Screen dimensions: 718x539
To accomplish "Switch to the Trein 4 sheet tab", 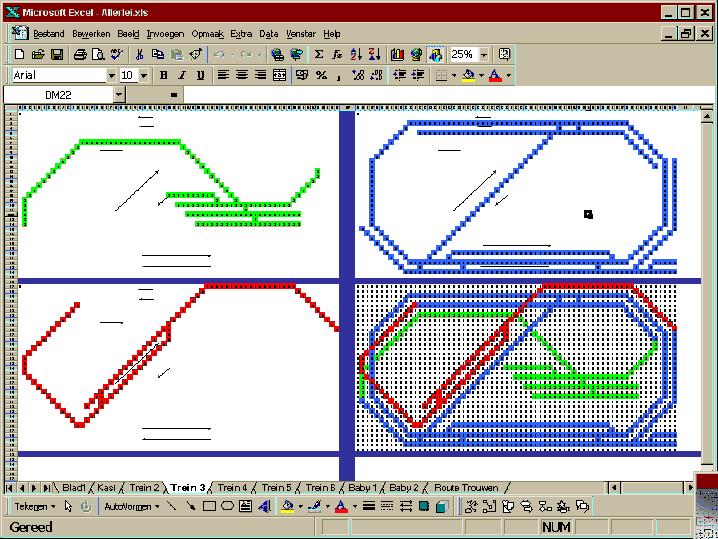I will pyautogui.click(x=232, y=488).
